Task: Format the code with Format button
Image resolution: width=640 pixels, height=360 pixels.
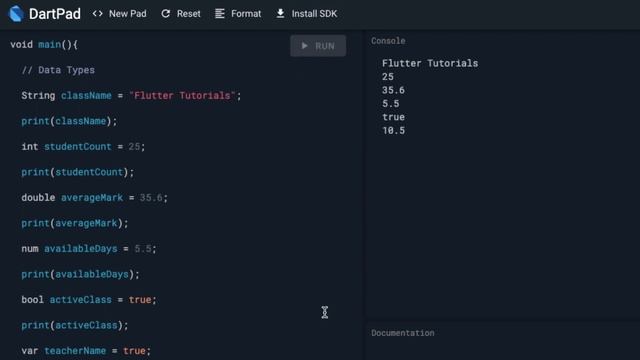Action: pyautogui.click(x=238, y=13)
